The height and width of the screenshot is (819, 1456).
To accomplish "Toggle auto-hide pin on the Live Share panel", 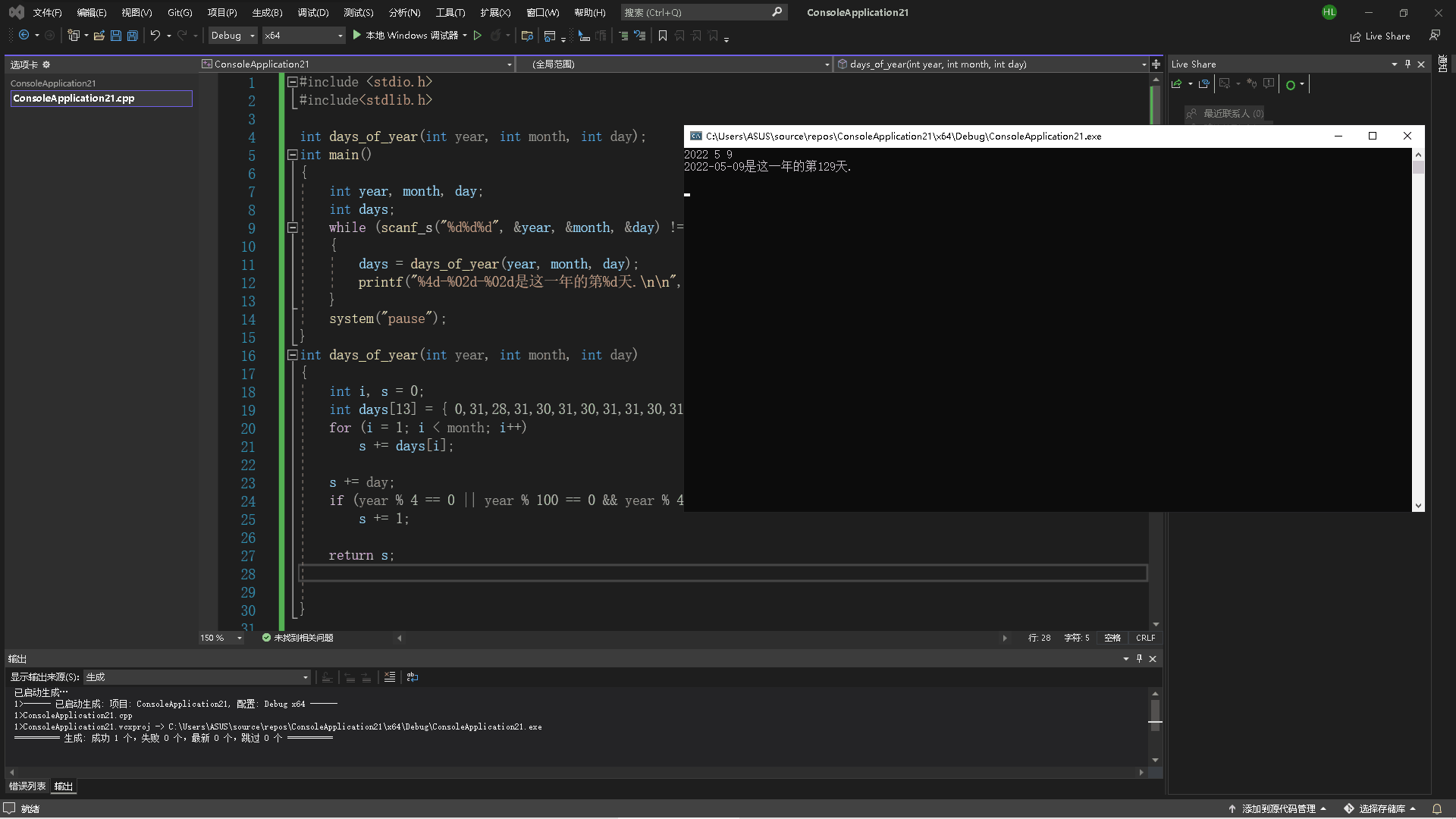I will coord(1407,64).
